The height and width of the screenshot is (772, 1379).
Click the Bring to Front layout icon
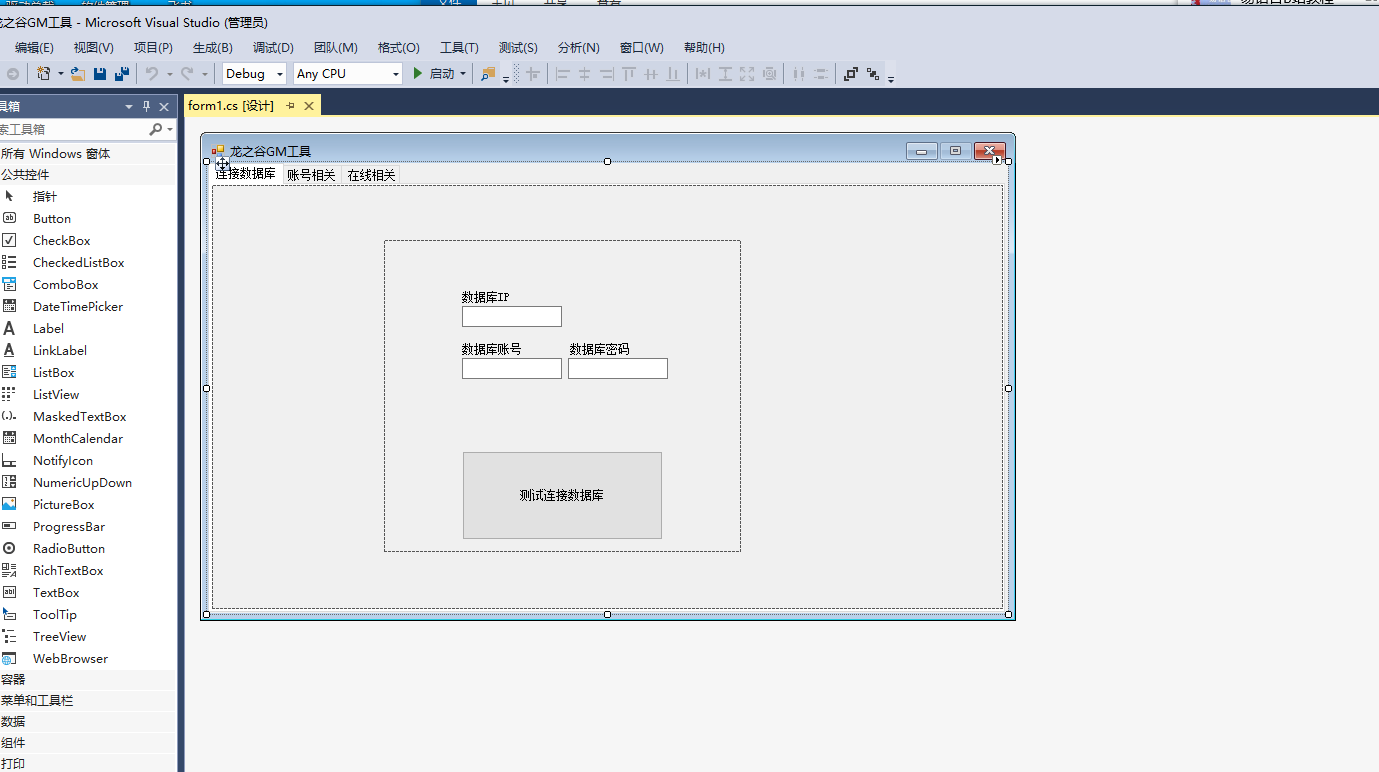pos(851,73)
